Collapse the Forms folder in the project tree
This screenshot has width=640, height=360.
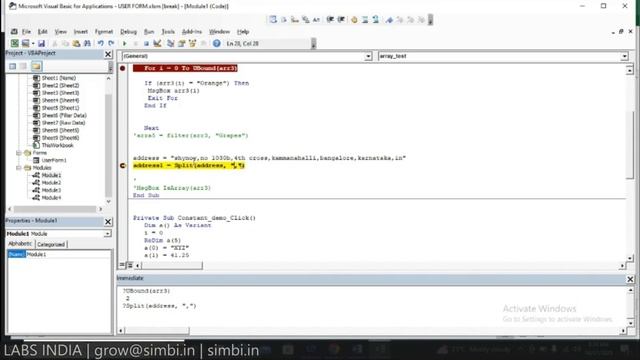[x=19, y=153]
